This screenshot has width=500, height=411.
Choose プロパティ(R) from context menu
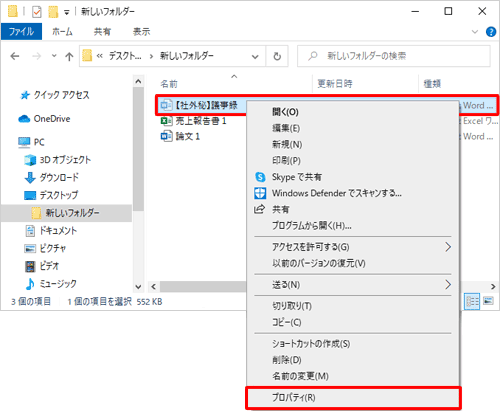coord(353,398)
